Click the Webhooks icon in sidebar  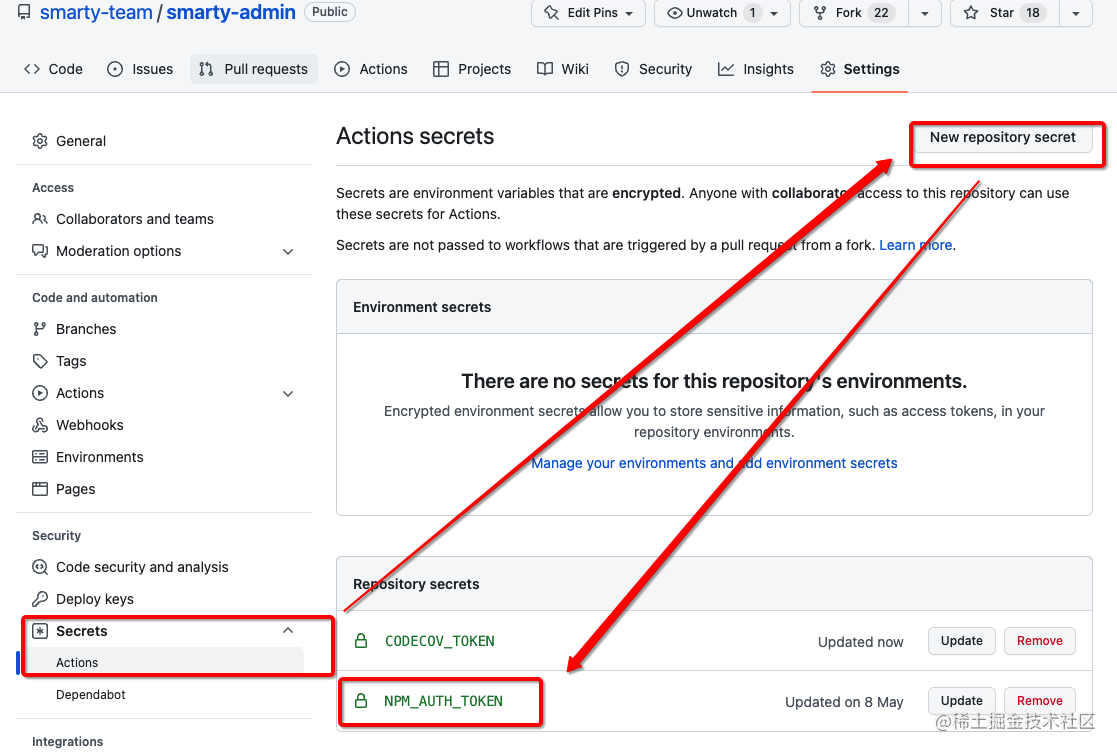pyautogui.click(x=40, y=425)
